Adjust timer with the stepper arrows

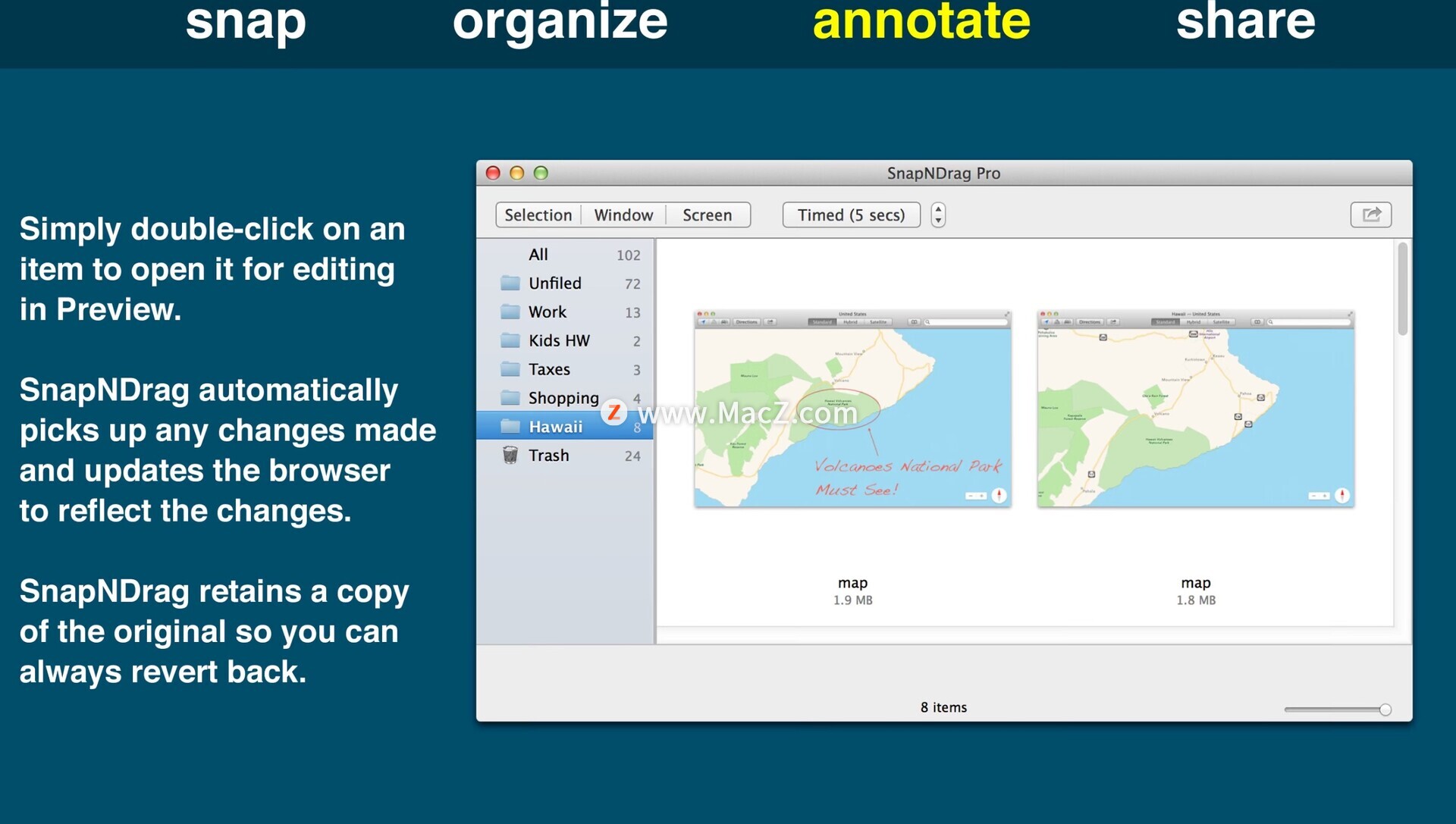point(938,215)
